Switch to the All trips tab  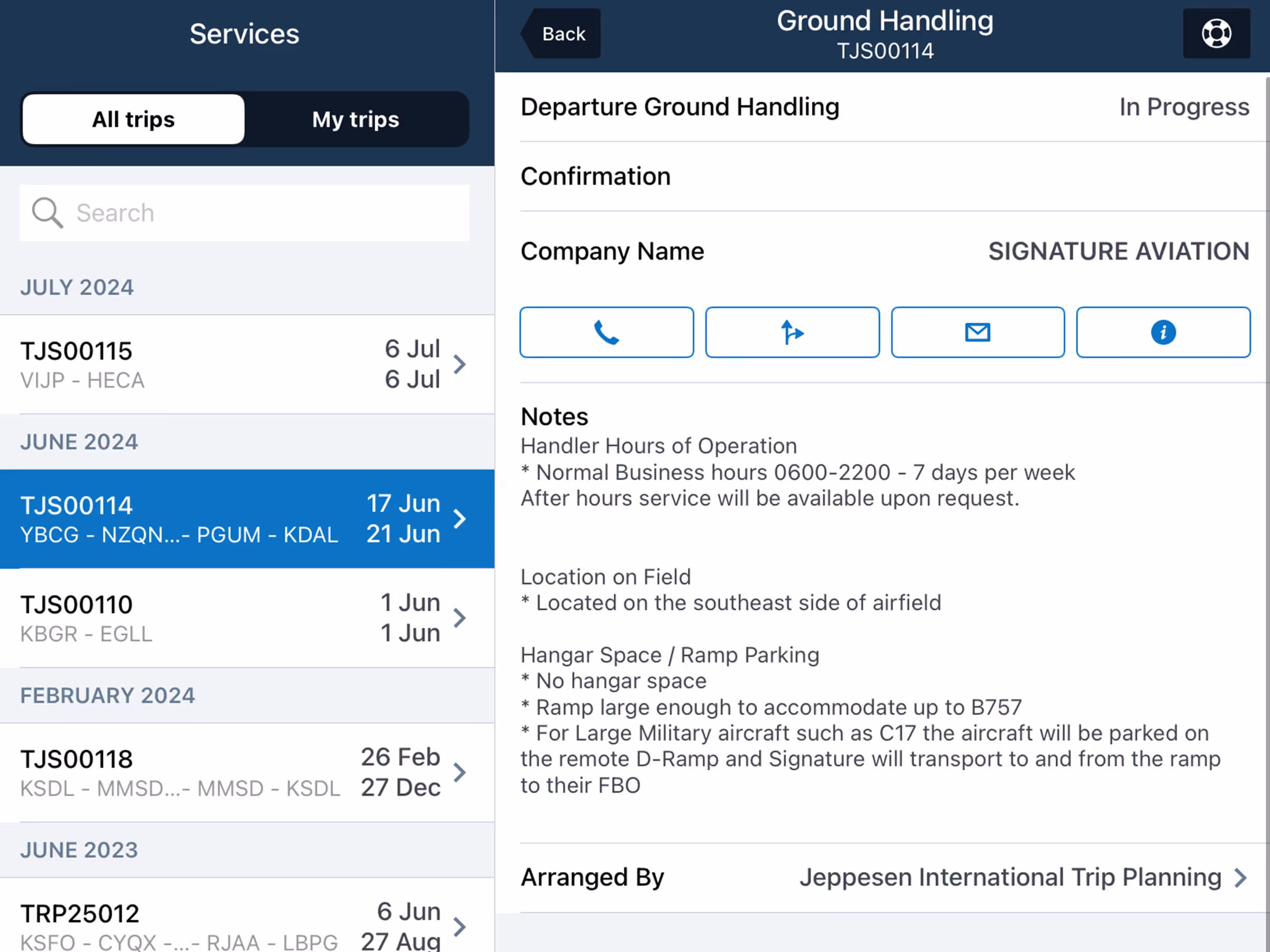pos(133,120)
